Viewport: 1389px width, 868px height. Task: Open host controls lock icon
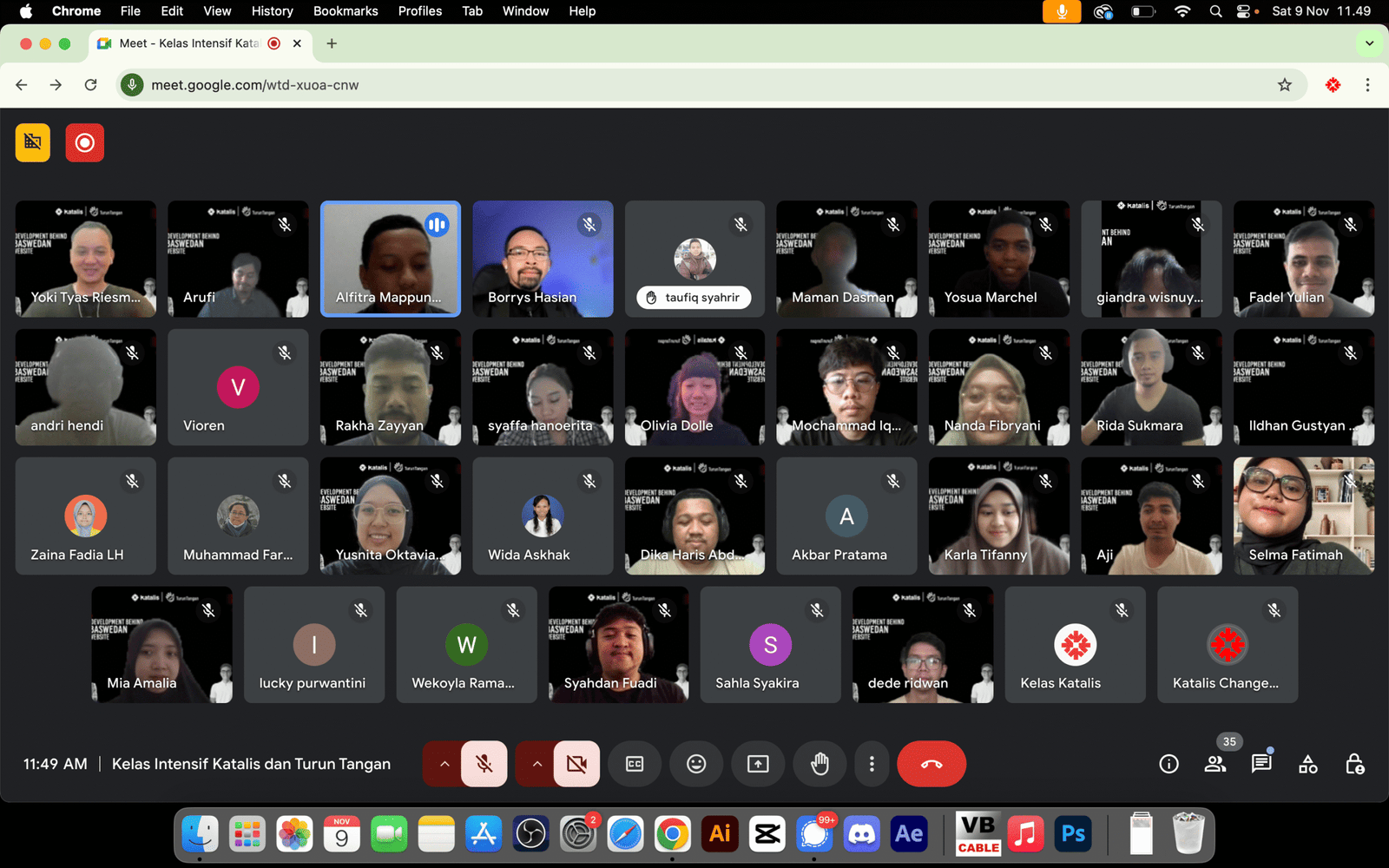pos(1354,764)
